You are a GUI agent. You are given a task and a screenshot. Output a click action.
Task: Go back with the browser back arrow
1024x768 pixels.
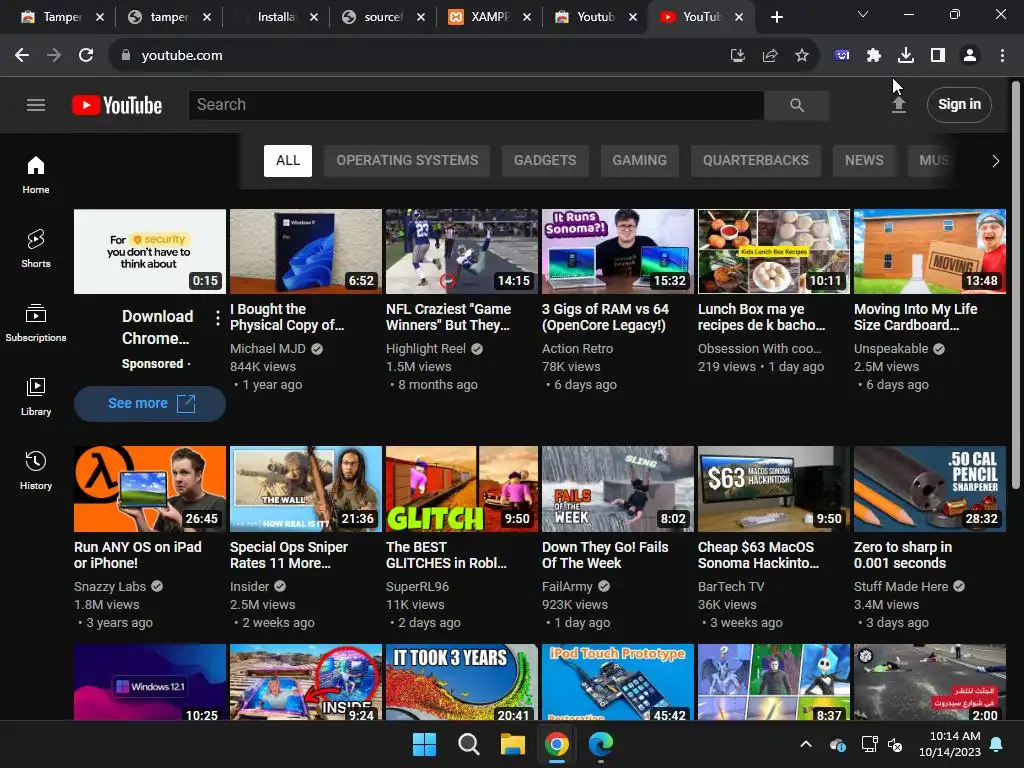22,56
